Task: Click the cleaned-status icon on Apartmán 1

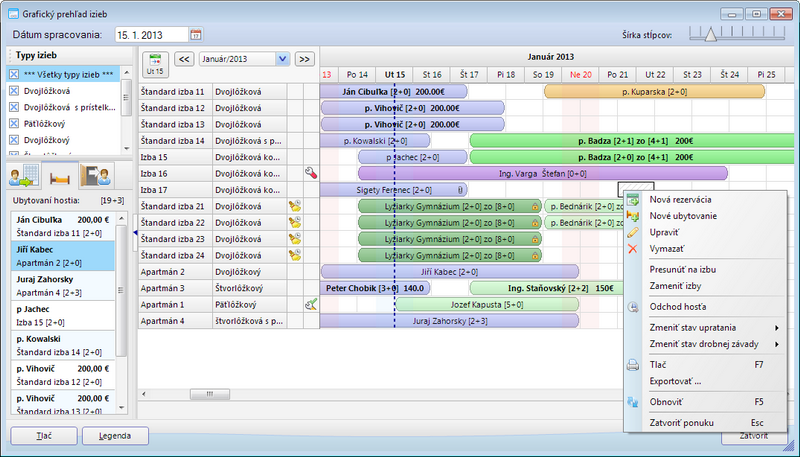Action: tap(311, 304)
